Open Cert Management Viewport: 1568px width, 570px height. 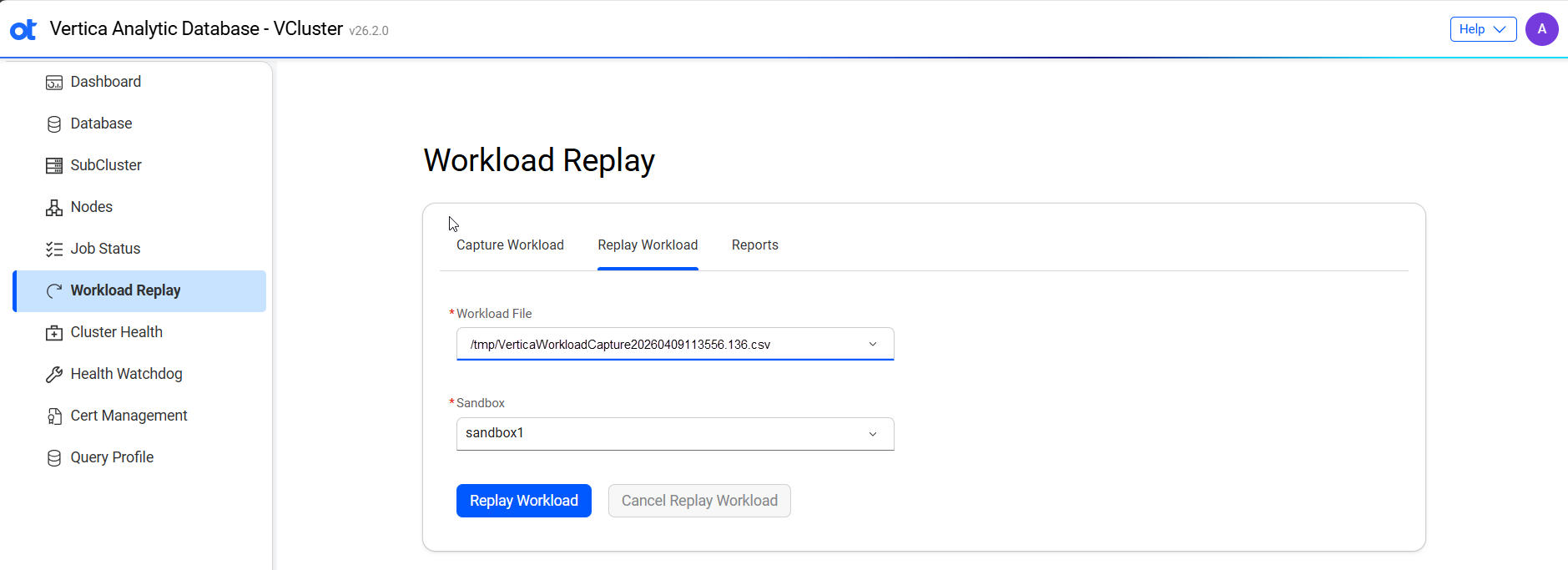[139, 416]
